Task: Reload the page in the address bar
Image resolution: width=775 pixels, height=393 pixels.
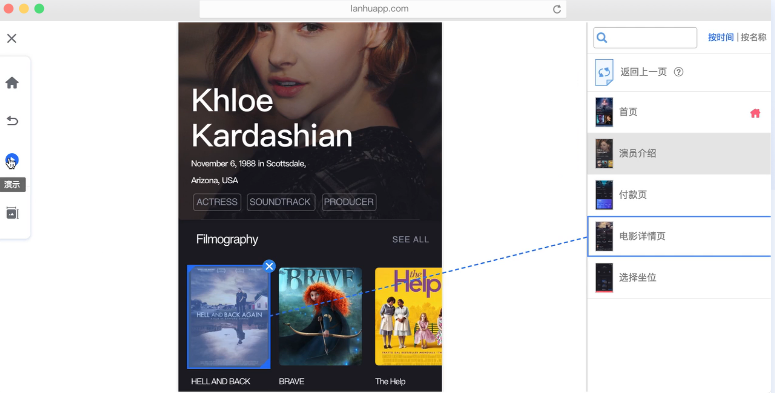Action: [x=557, y=9]
